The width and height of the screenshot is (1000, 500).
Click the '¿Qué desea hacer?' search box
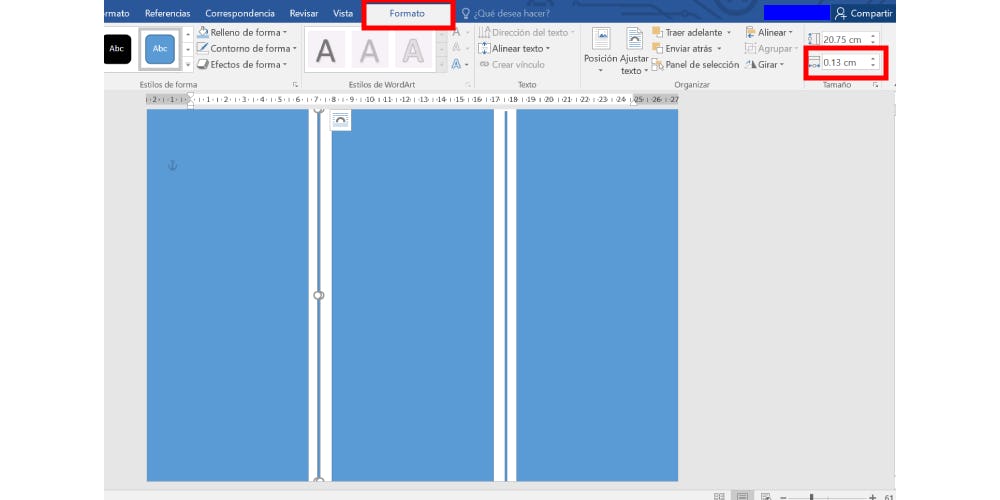506,13
